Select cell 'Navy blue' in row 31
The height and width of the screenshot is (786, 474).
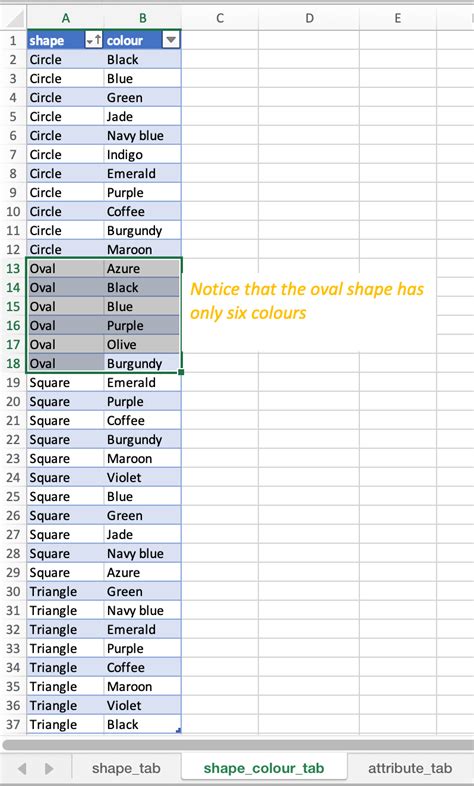(143, 611)
